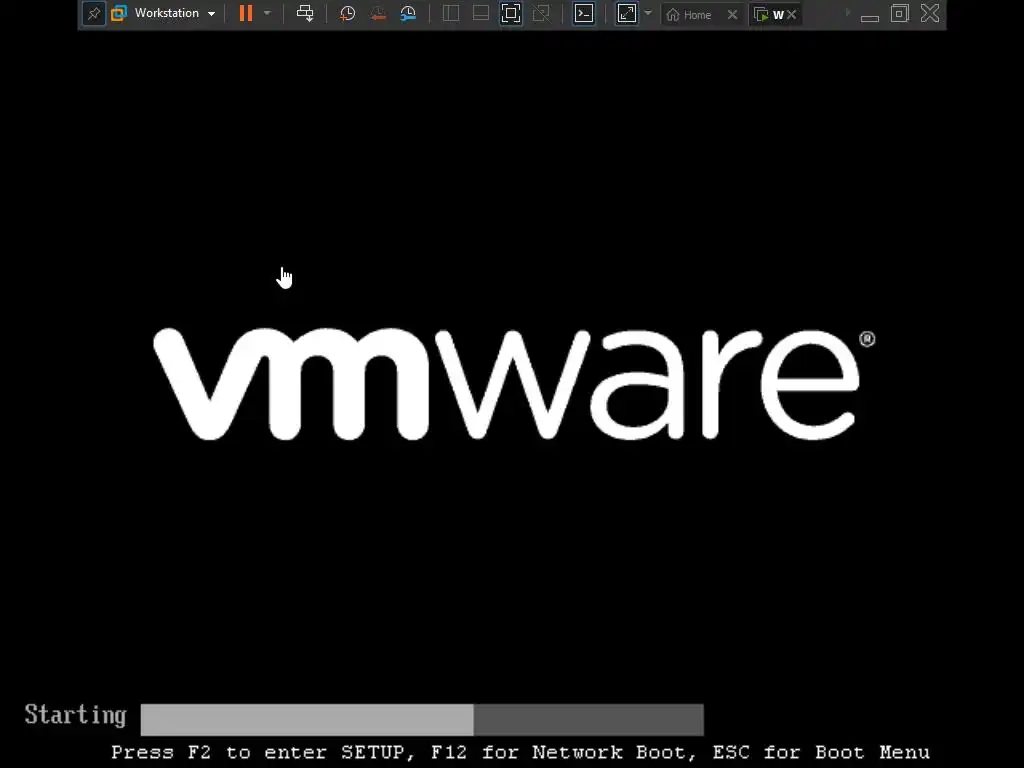The width and height of the screenshot is (1024, 768).
Task: Revert the VM to its previous snapshot
Action: click(x=377, y=13)
